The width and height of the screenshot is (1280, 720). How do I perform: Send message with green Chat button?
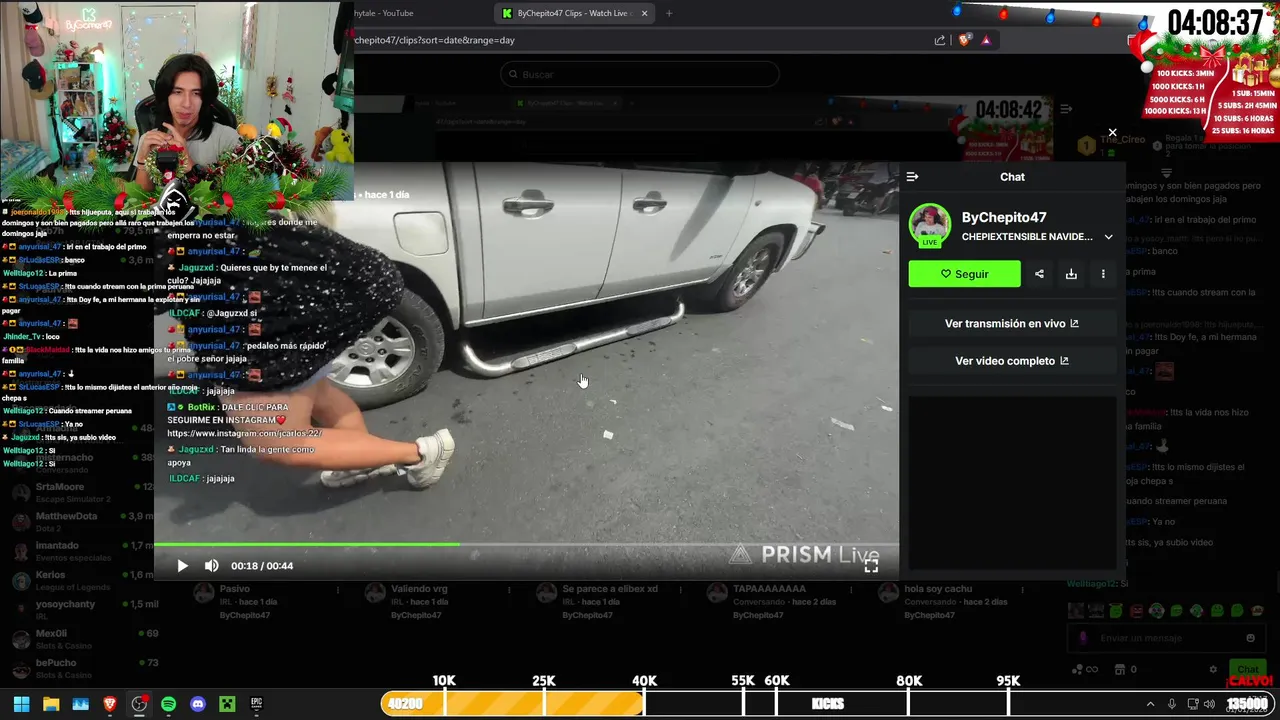click(x=1247, y=670)
